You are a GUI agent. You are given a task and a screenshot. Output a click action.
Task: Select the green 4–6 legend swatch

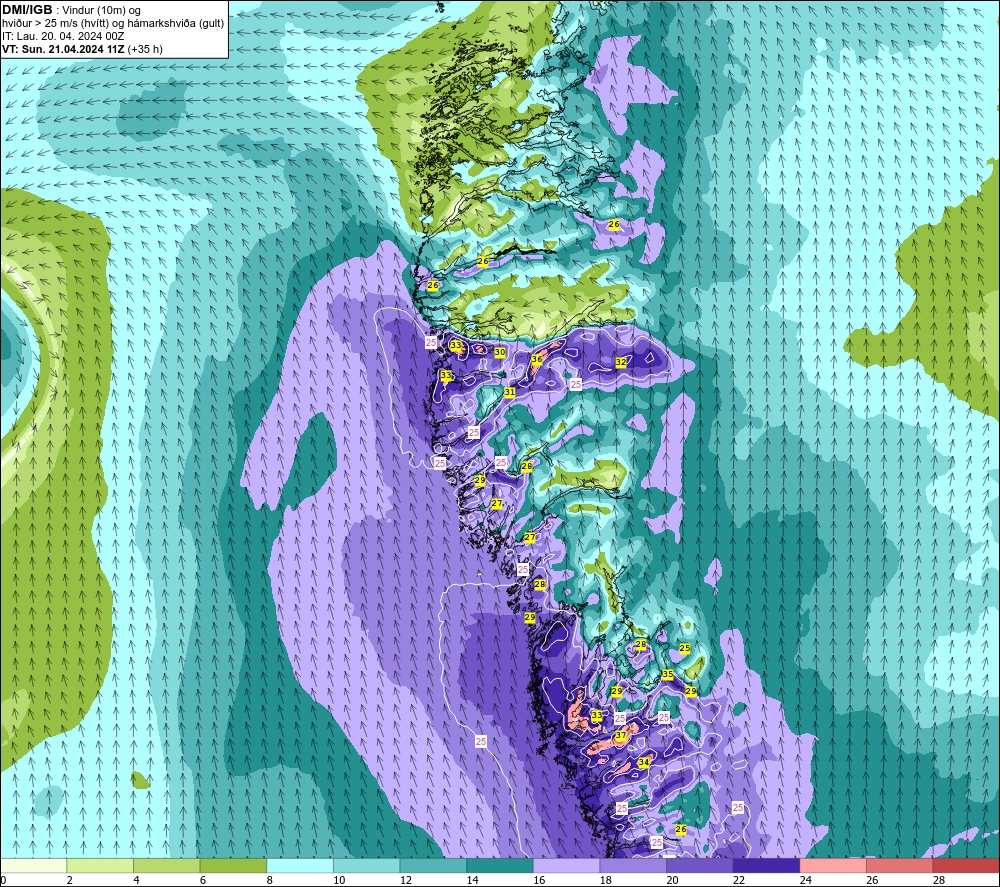(x=166, y=865)
